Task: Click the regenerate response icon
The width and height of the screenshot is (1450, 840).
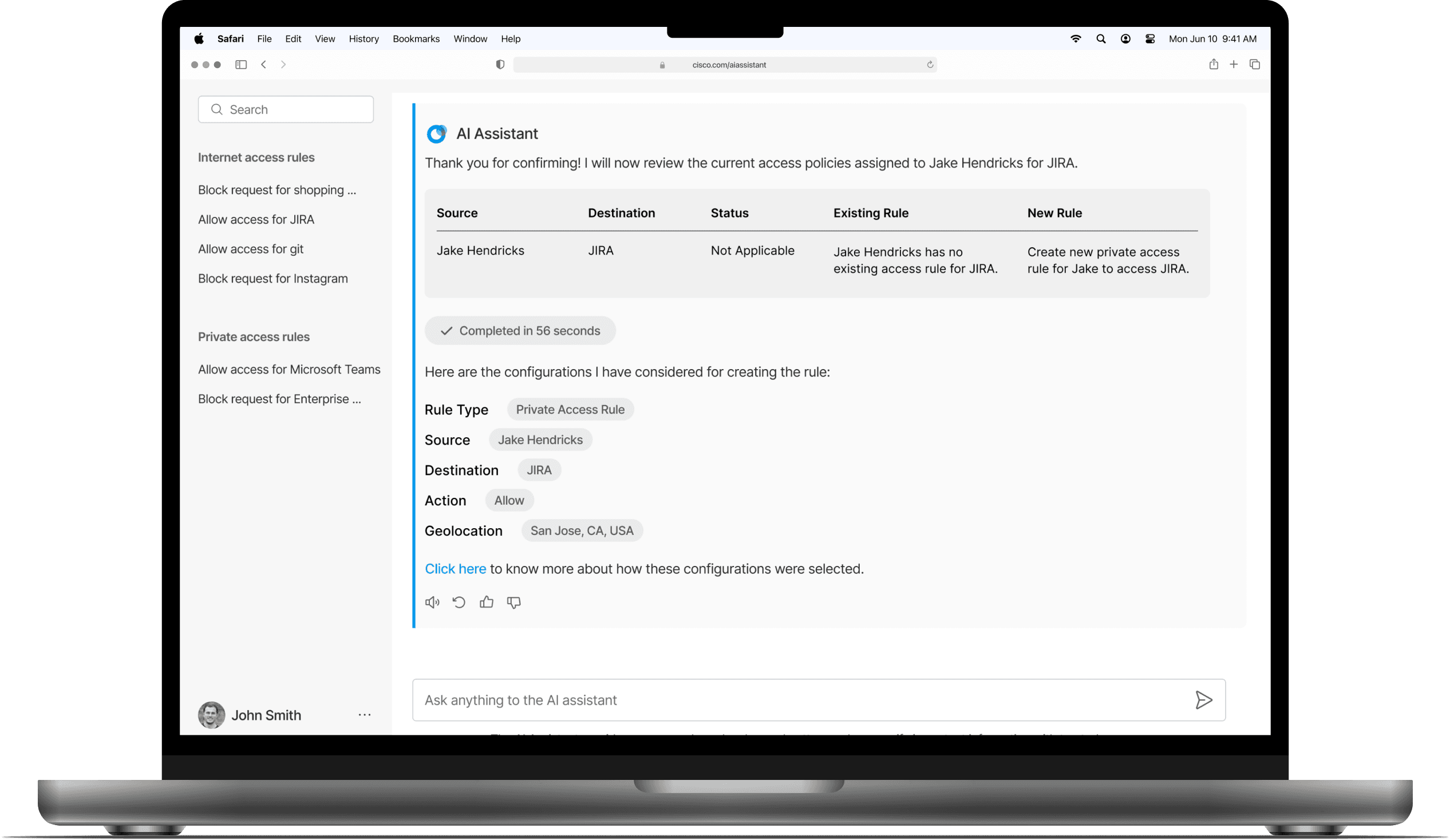Action: [x=459, y=603]
